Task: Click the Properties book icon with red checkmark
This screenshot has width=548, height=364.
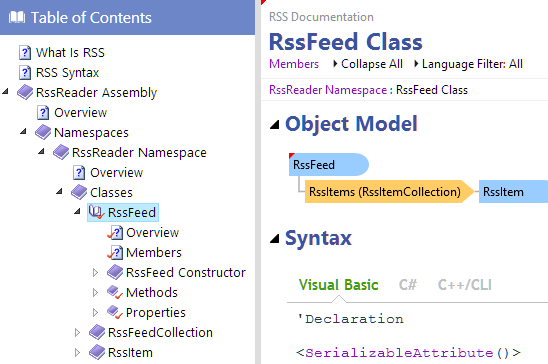Action: click(115, 312)
